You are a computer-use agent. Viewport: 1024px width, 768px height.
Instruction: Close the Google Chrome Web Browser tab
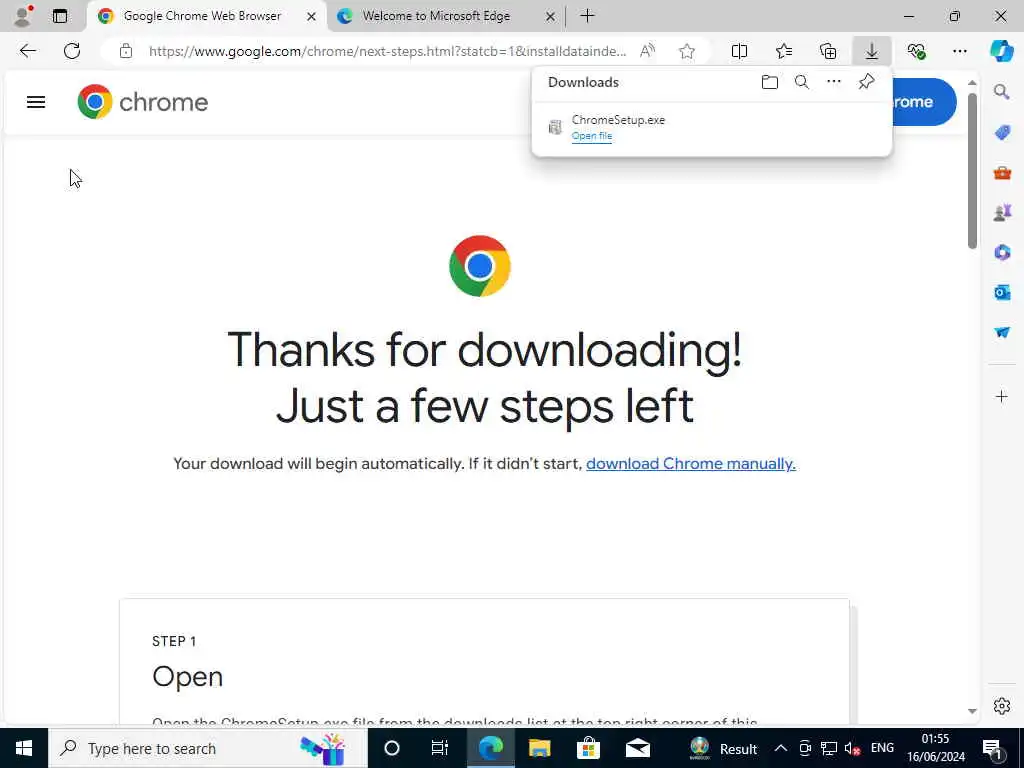pos(312,16)
